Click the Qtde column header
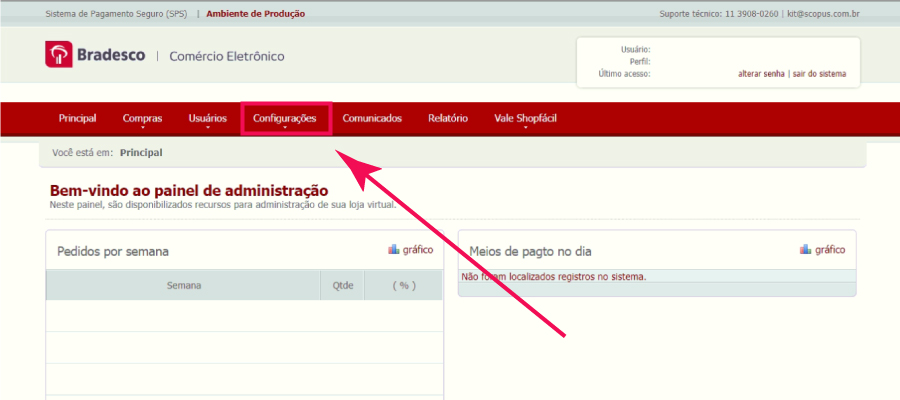 342,285
